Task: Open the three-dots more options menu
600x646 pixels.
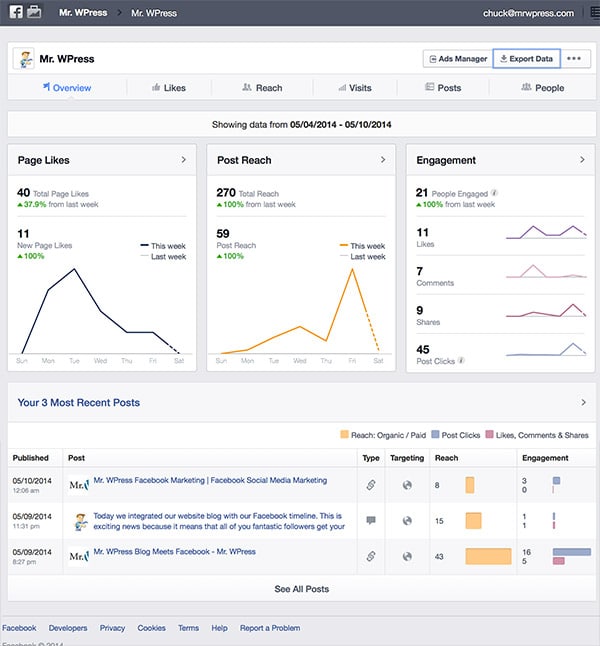Action: click(574, 59)
